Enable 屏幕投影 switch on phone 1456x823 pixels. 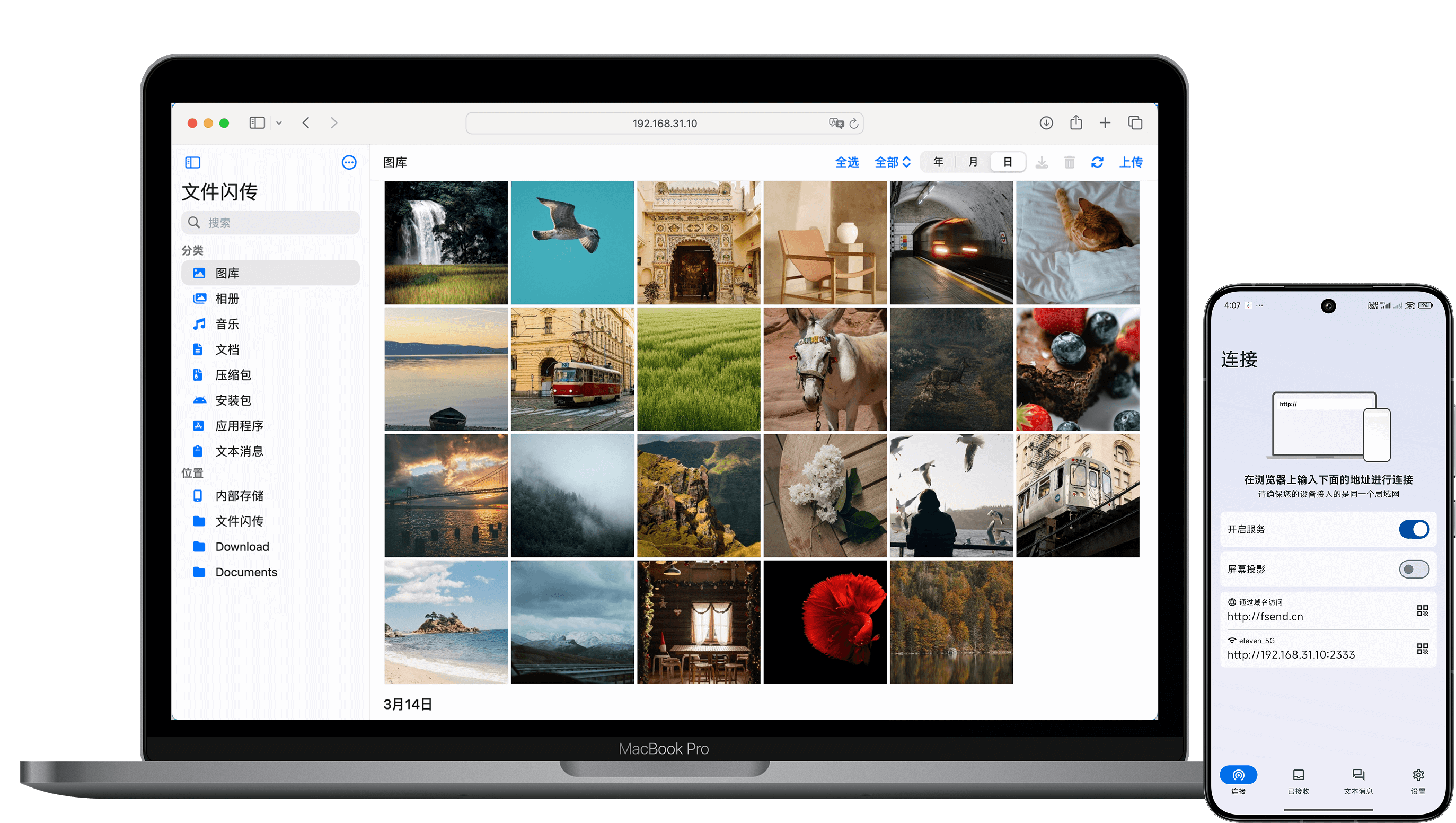pos(1414,570)
